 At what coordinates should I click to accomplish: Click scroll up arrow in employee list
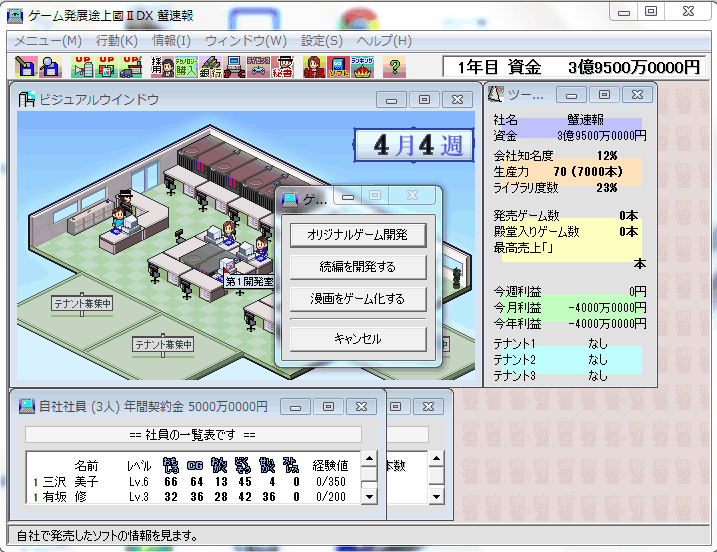pyautogui.click(x=369, y=459)
